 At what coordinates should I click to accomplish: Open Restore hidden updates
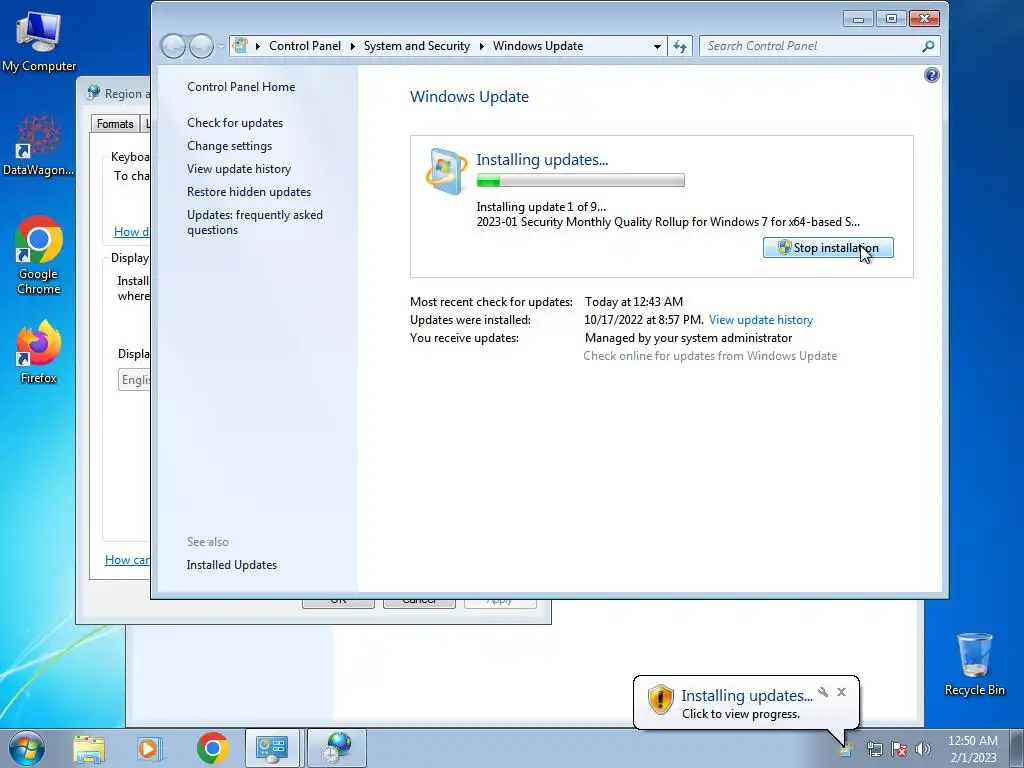click(249, 191)
